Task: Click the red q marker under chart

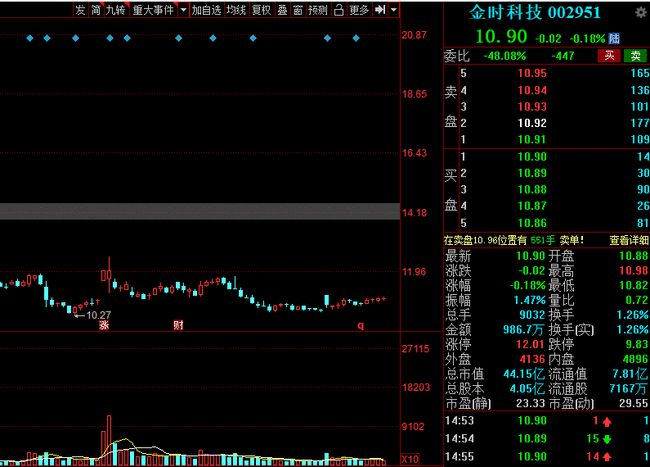Action: (x=361, y=325)
